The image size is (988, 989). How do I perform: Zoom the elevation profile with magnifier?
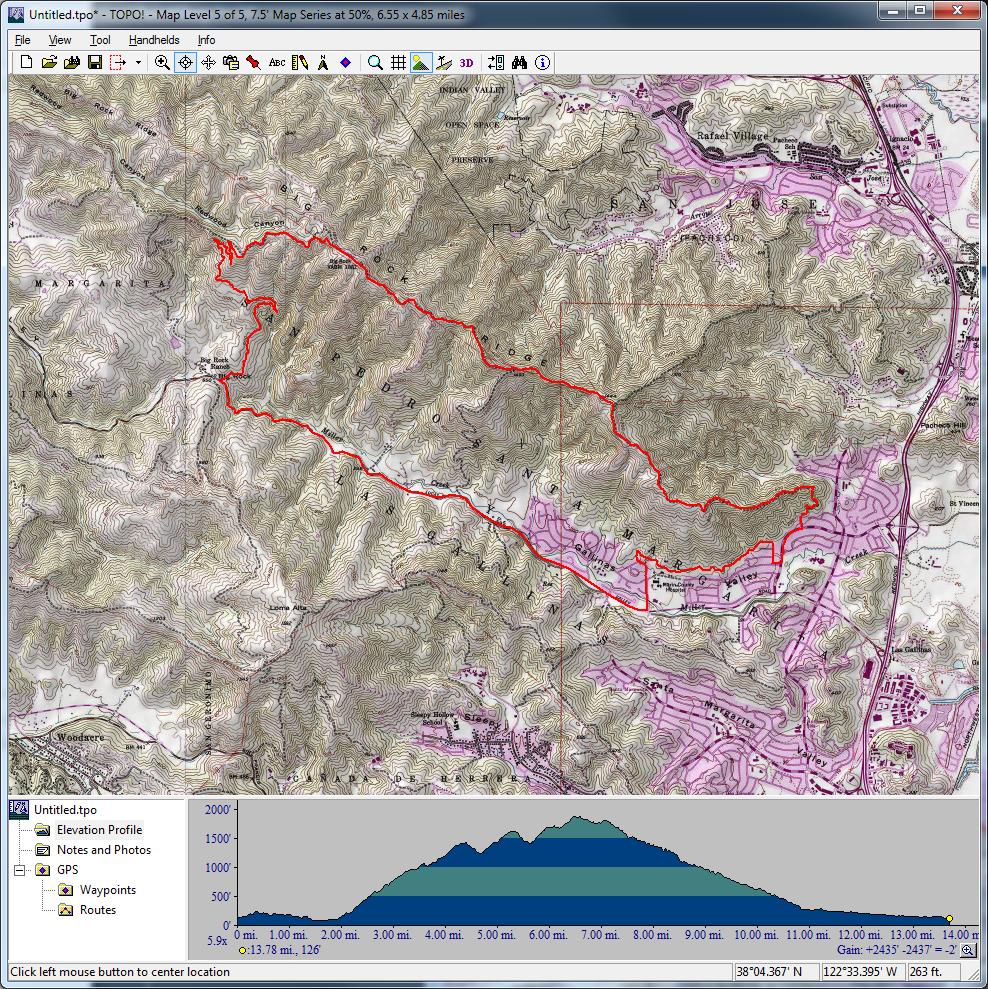(967, 951)
